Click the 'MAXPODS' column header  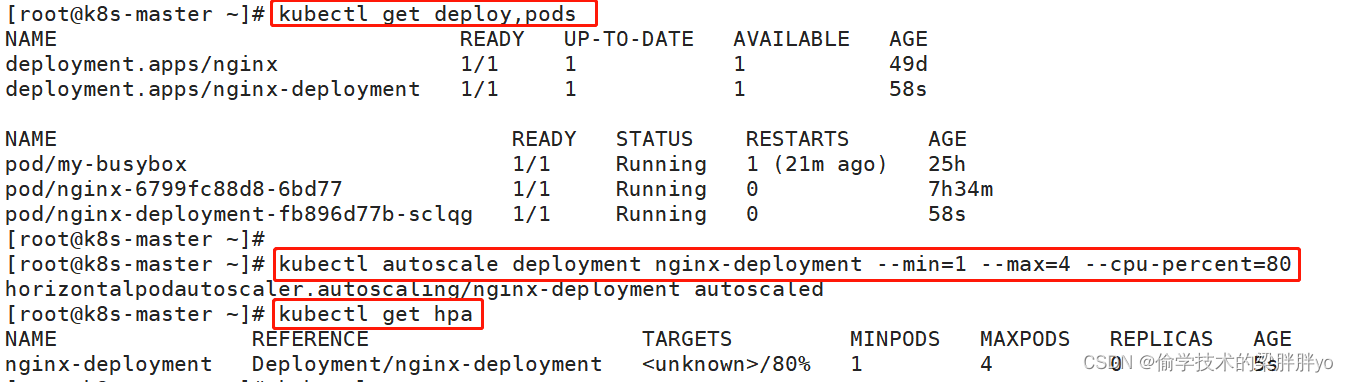click(x=1025, y=339)
